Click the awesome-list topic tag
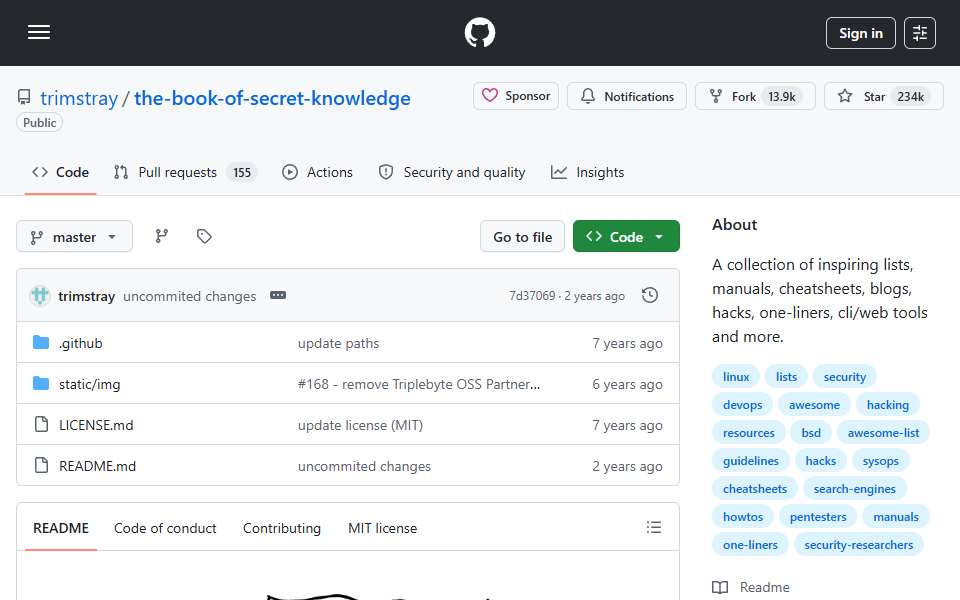The height and width of the screenshot is (600, 960). 883,433
